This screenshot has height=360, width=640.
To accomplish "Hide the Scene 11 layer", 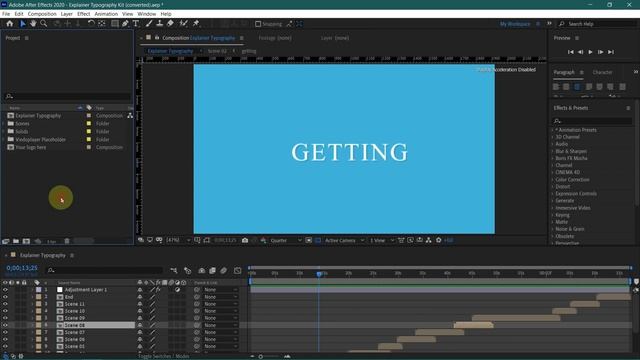I will pyautogui.click(x=5, y=304).
